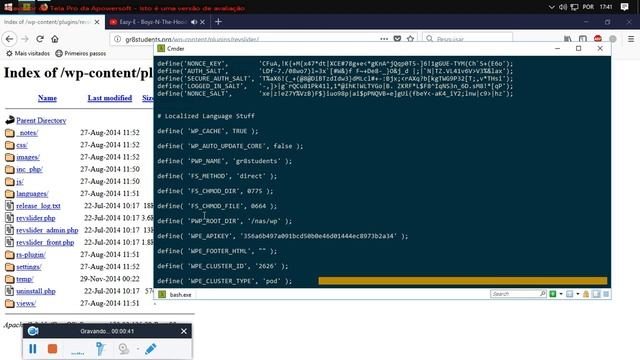
Task: Go forward to the next page
Action: click(25, 39)
